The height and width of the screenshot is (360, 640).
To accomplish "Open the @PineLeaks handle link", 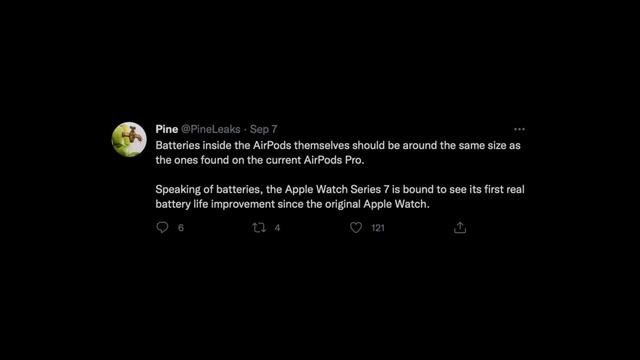I will coord(211,129).
